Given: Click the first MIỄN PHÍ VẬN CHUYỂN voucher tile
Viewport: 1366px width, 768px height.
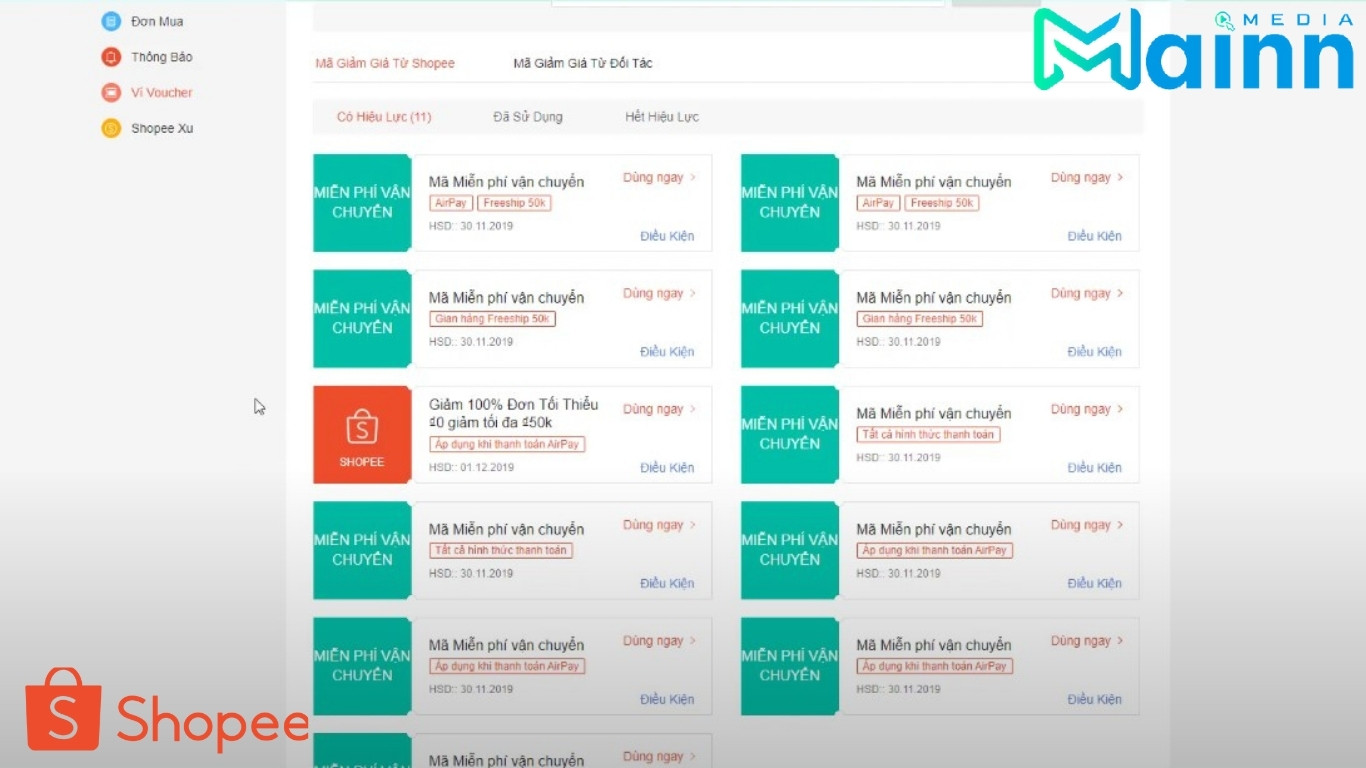Looking at the screenshot, I should tap(361, 203).
